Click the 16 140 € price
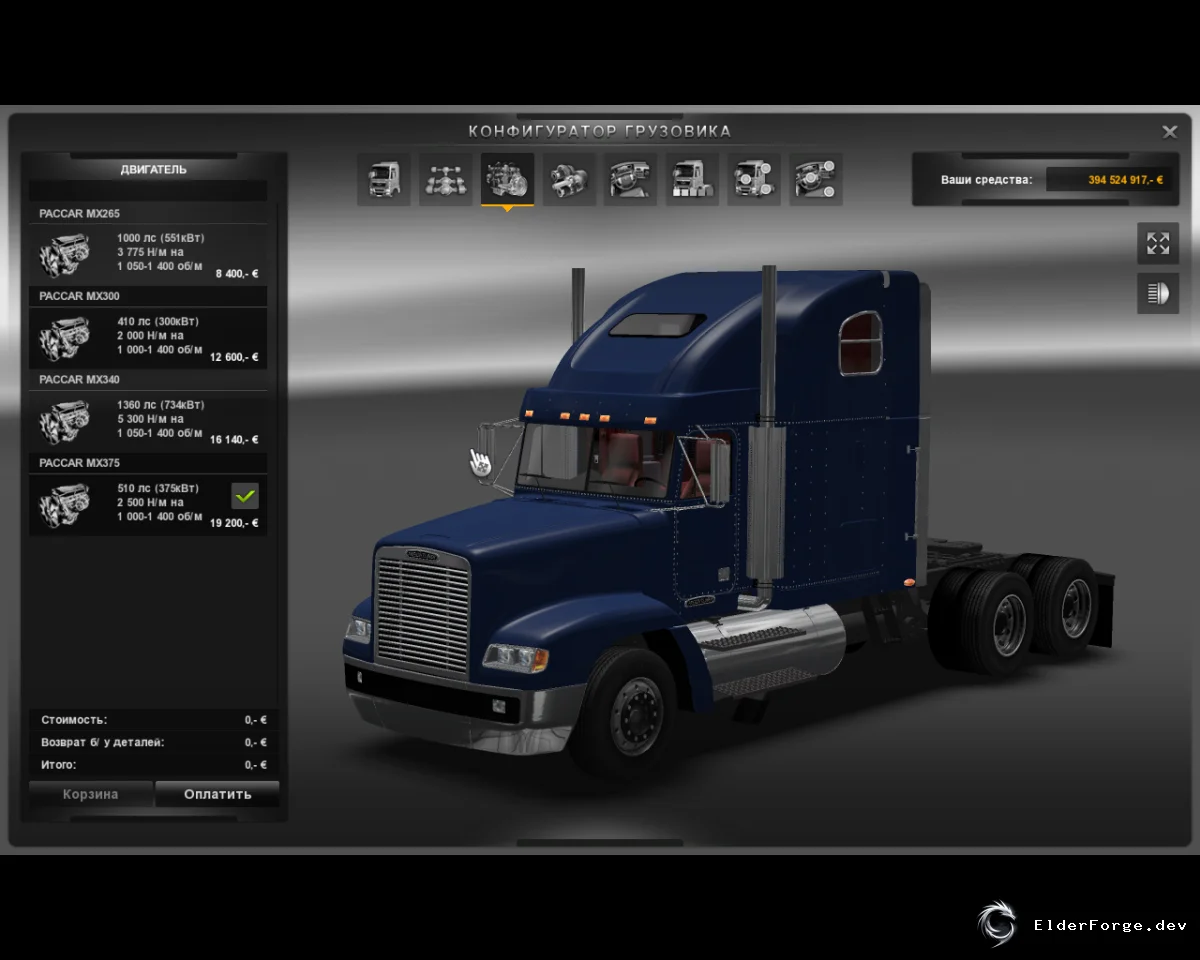Screen dimensions: 1200x960 234,440
